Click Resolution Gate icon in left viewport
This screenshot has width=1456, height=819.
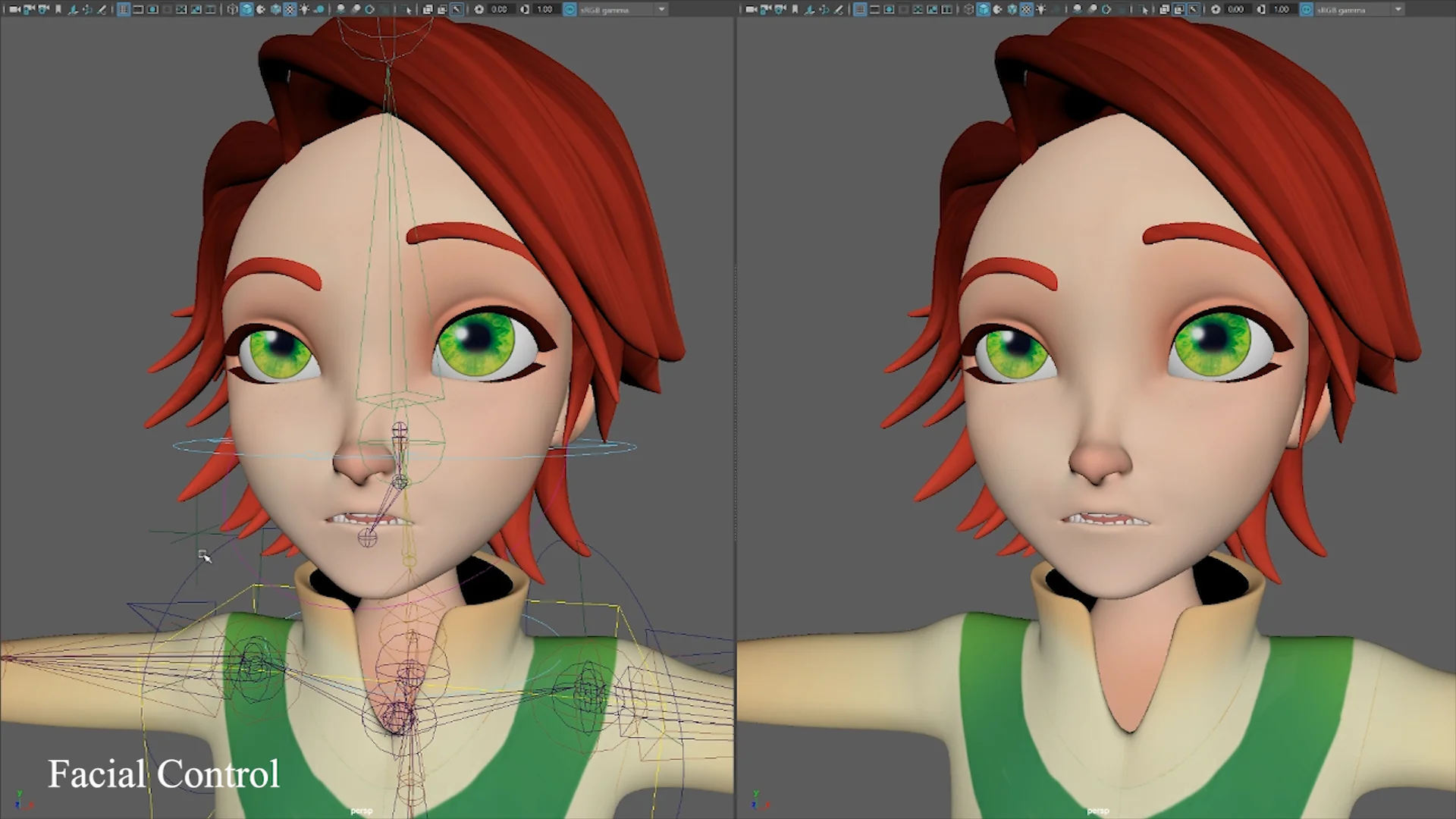pos(152,9)
